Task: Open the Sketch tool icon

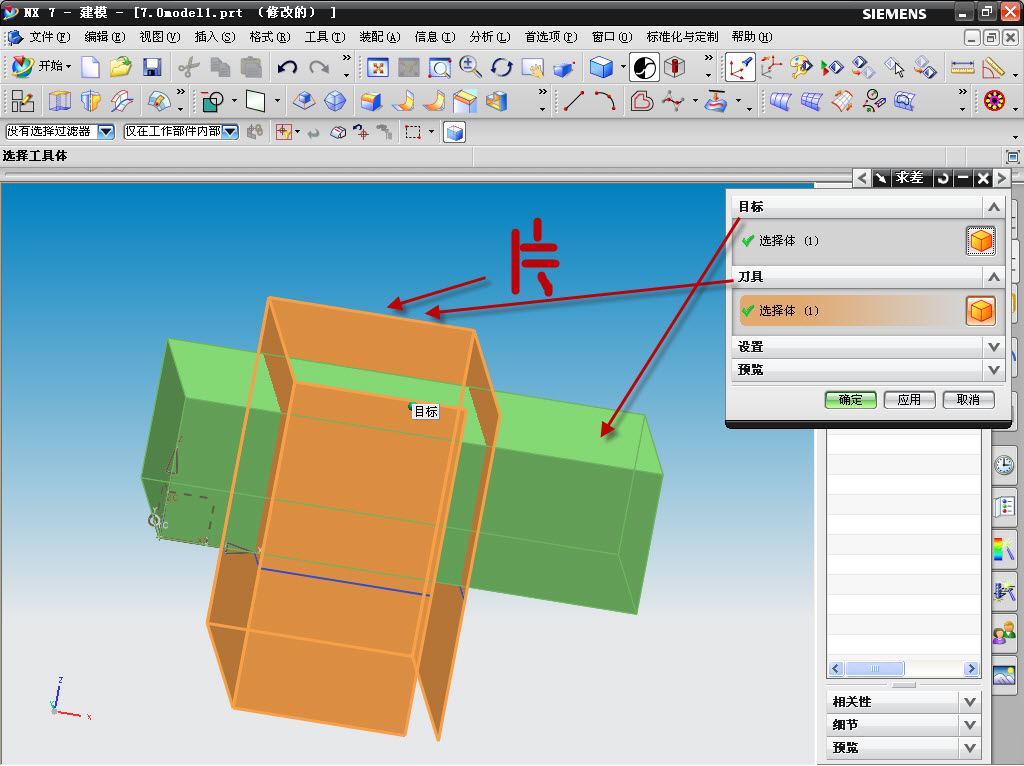Action: coord(22,101)
